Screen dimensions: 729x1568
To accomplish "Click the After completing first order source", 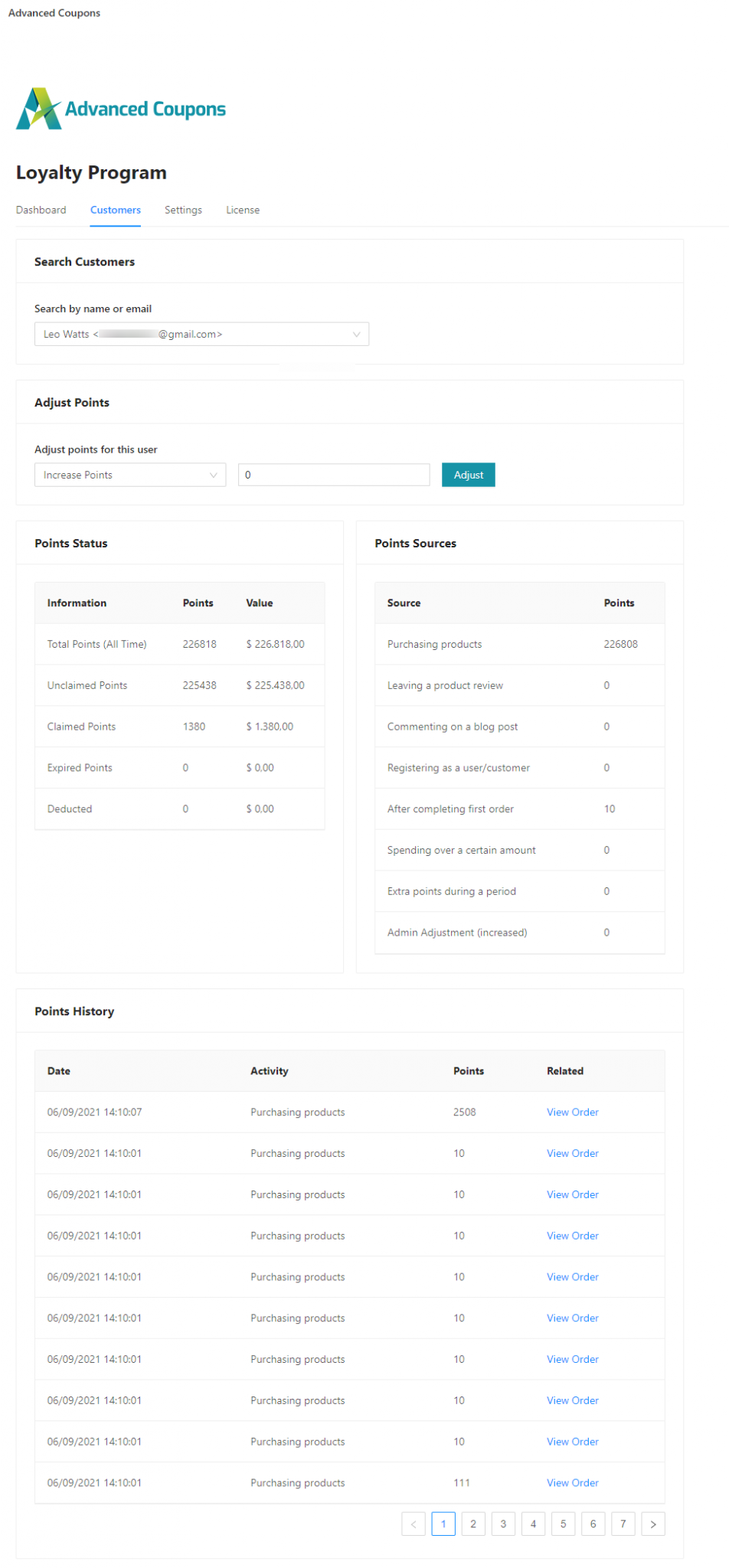I will [x=450, y=808].
